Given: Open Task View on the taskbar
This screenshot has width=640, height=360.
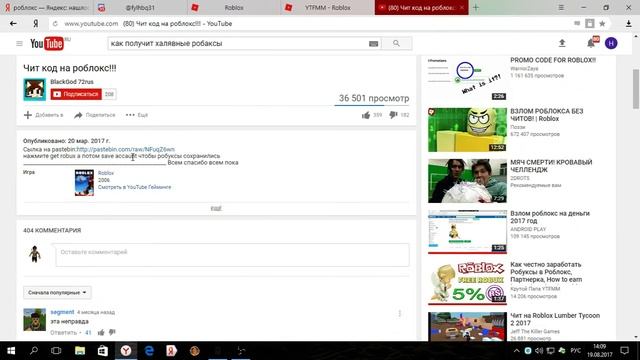Looking at the screenshot, I should click(56, 351).
